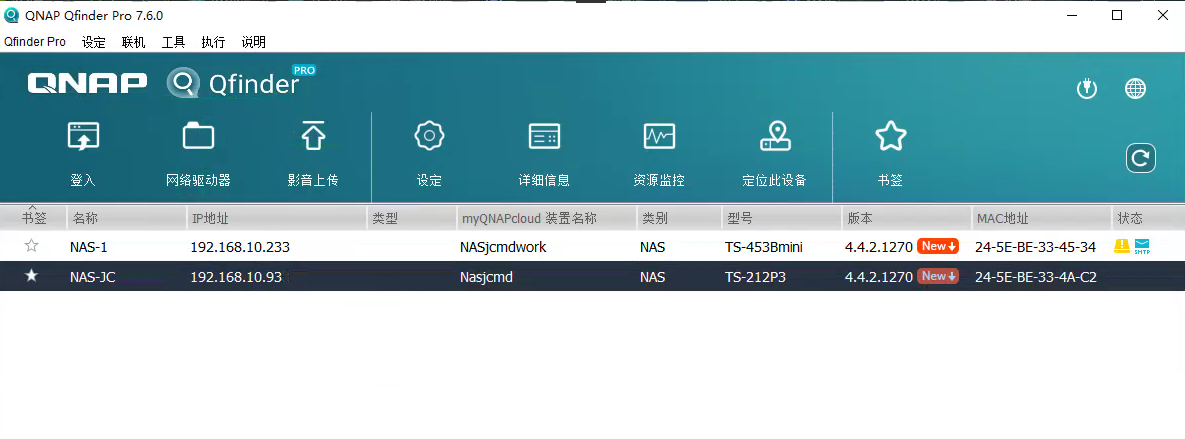Click Qfinder app icon in title bar
This screenshot has width=1185, height=439.
pyautogui.click(x=12, y=15)
